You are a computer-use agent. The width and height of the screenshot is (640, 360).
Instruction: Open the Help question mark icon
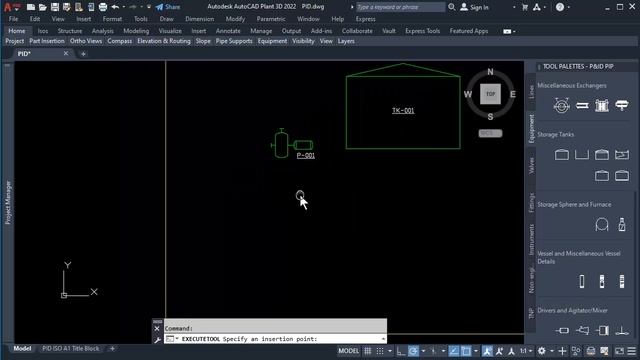tap(560, 7)
